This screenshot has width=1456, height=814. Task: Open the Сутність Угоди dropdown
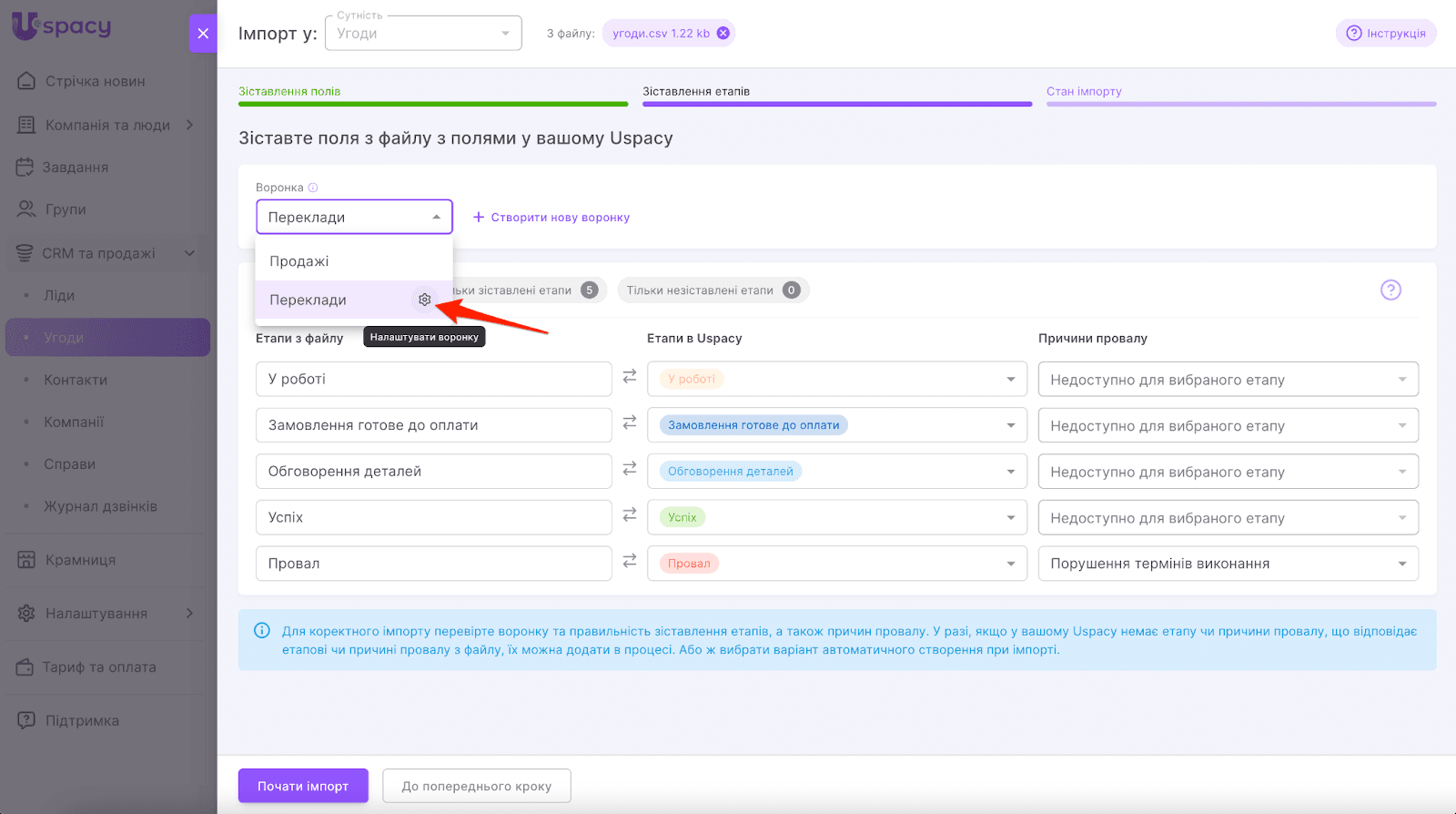pyautogui.click(x=423, y=34)
